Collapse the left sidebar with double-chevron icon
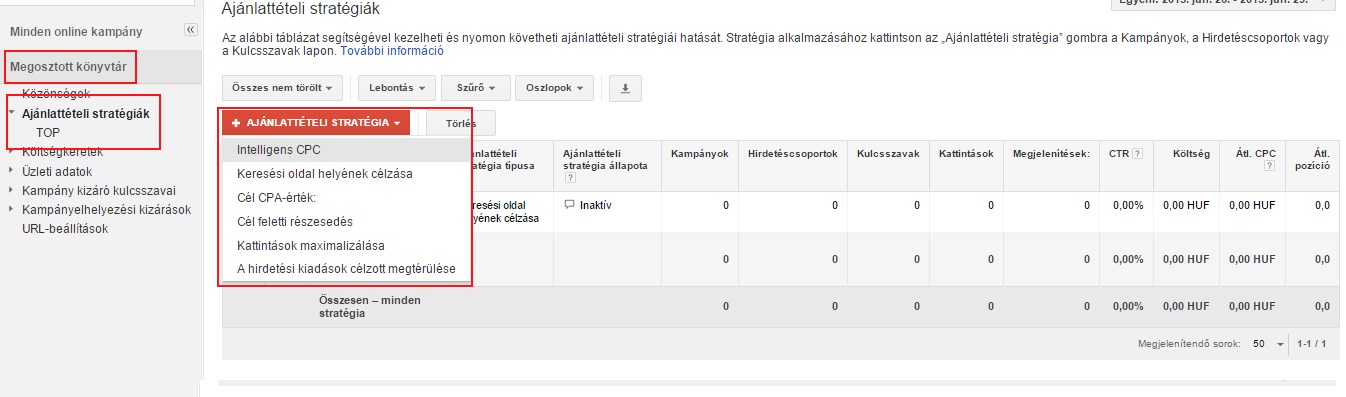This screenshot has height=397, width=1346. [190, 30]
